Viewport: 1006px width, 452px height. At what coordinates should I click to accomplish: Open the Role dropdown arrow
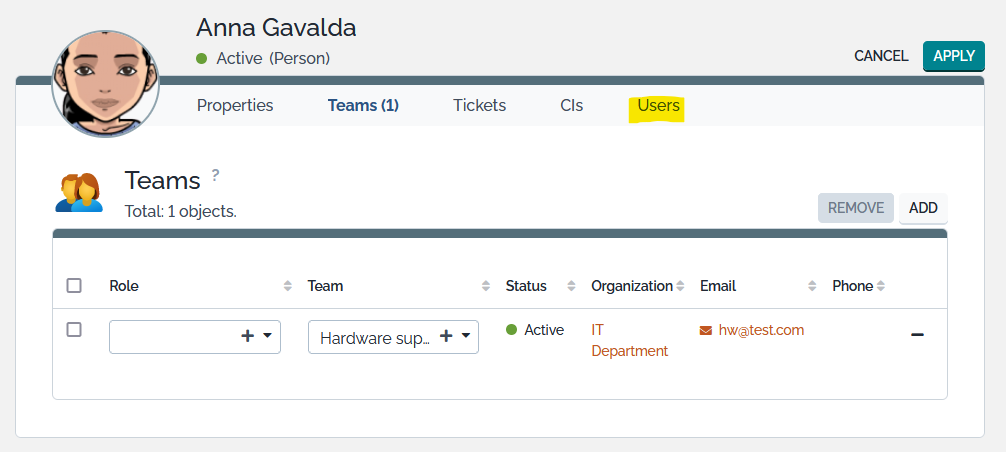click(267, 337)
